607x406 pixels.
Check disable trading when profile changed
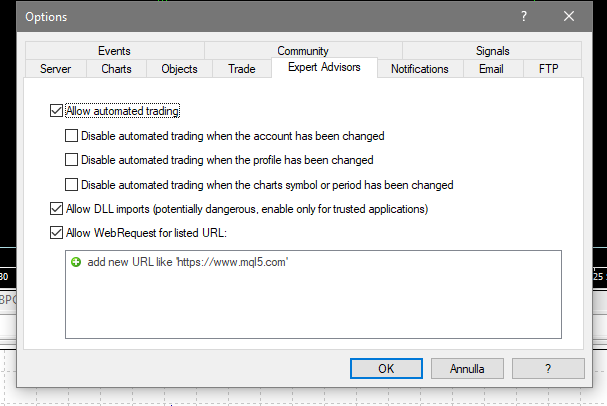[x=71, y=159]
